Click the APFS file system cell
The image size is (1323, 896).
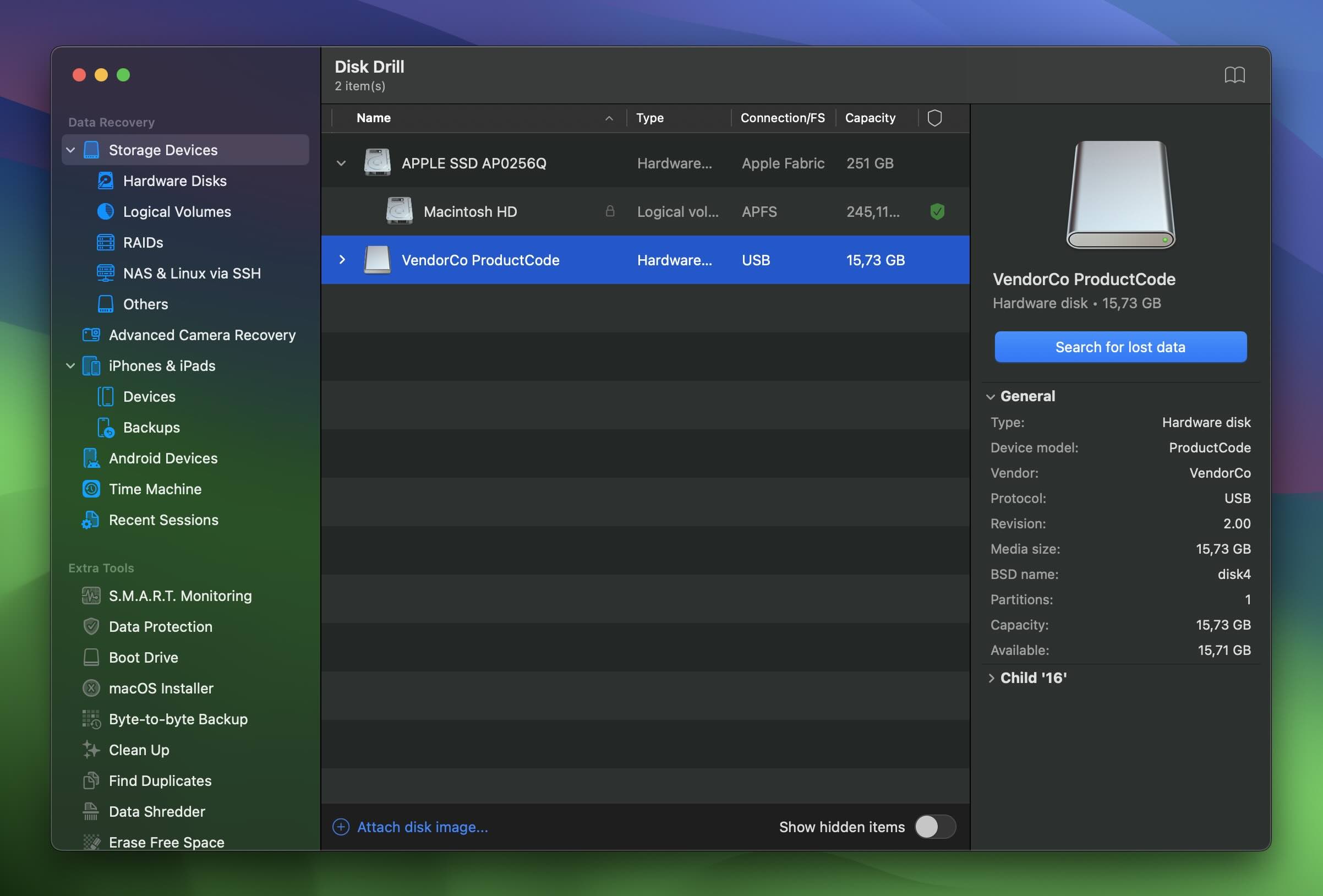pyautogui.click(x=759, y=212)
